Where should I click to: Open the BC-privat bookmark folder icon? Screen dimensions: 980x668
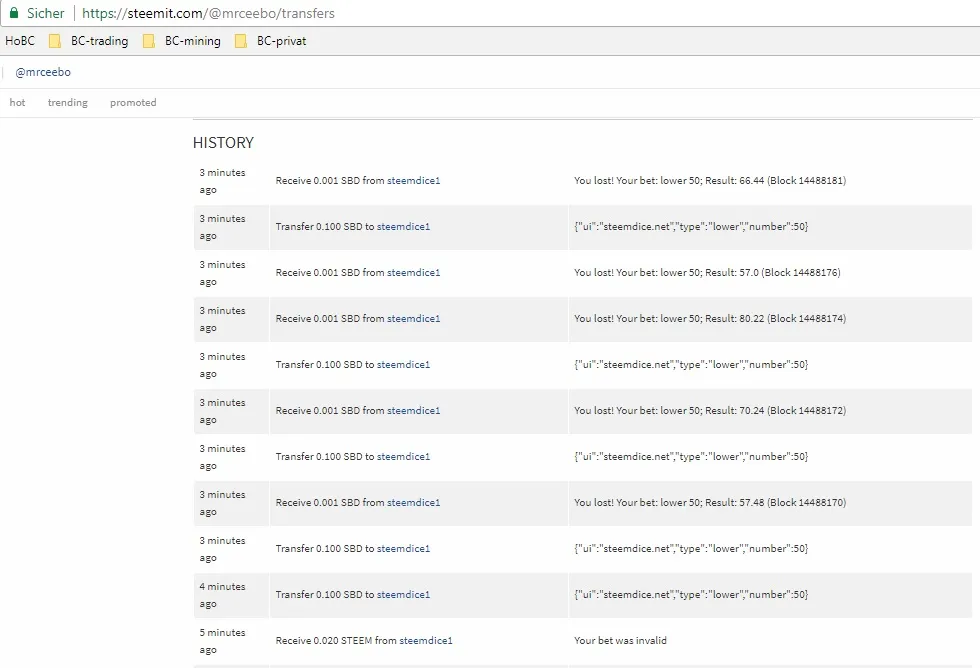(241, 41)
